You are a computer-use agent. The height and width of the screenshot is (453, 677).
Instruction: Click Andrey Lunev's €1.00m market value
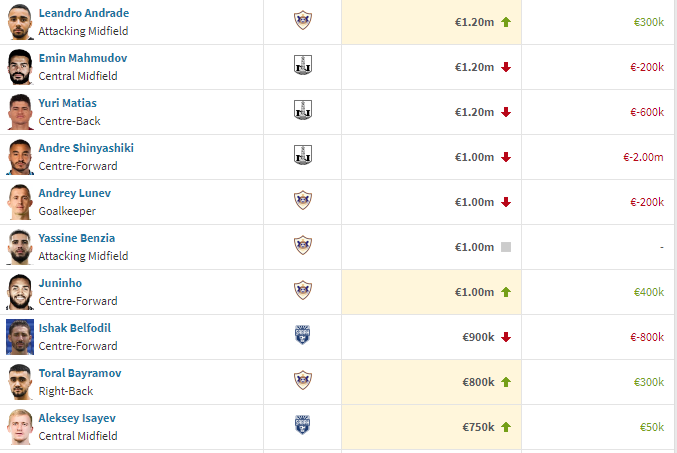[474, 202]
